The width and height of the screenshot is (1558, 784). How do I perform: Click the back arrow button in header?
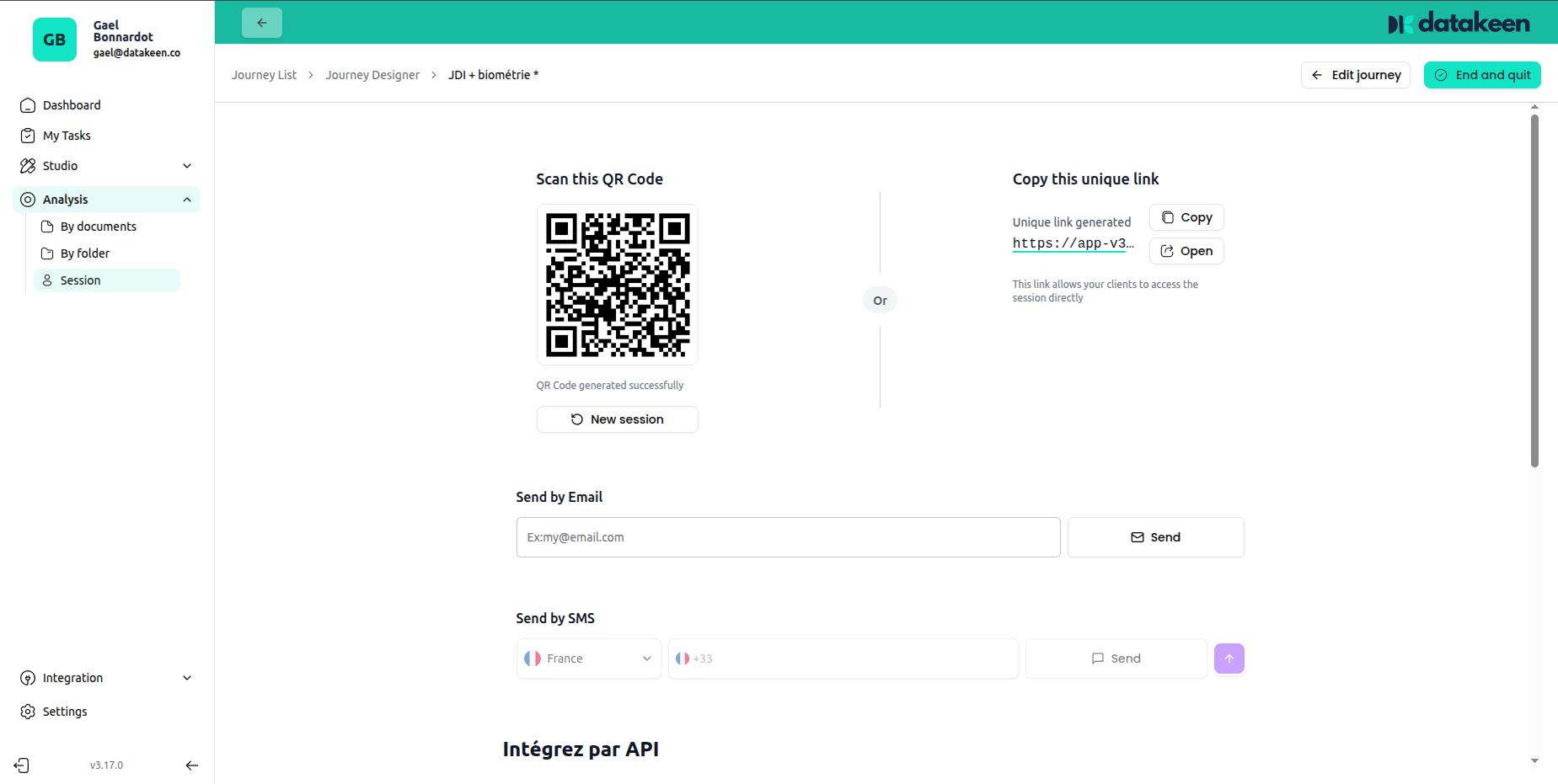point(262,23)
